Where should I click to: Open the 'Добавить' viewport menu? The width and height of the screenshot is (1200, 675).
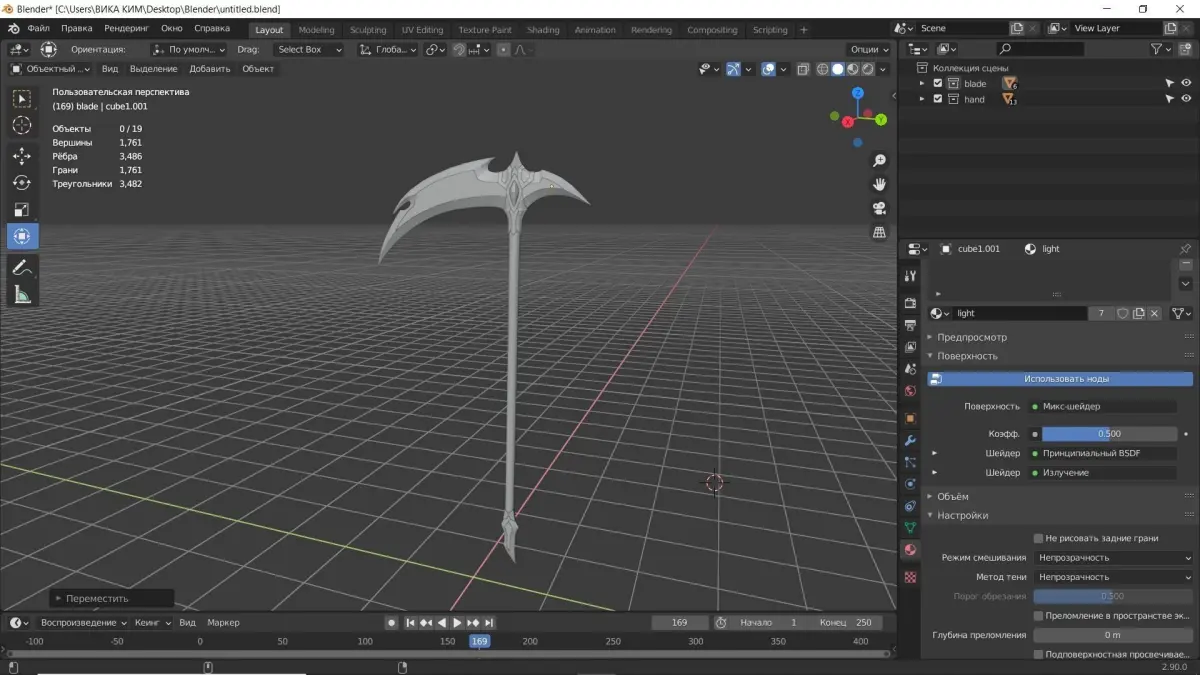tap(210, 69)
